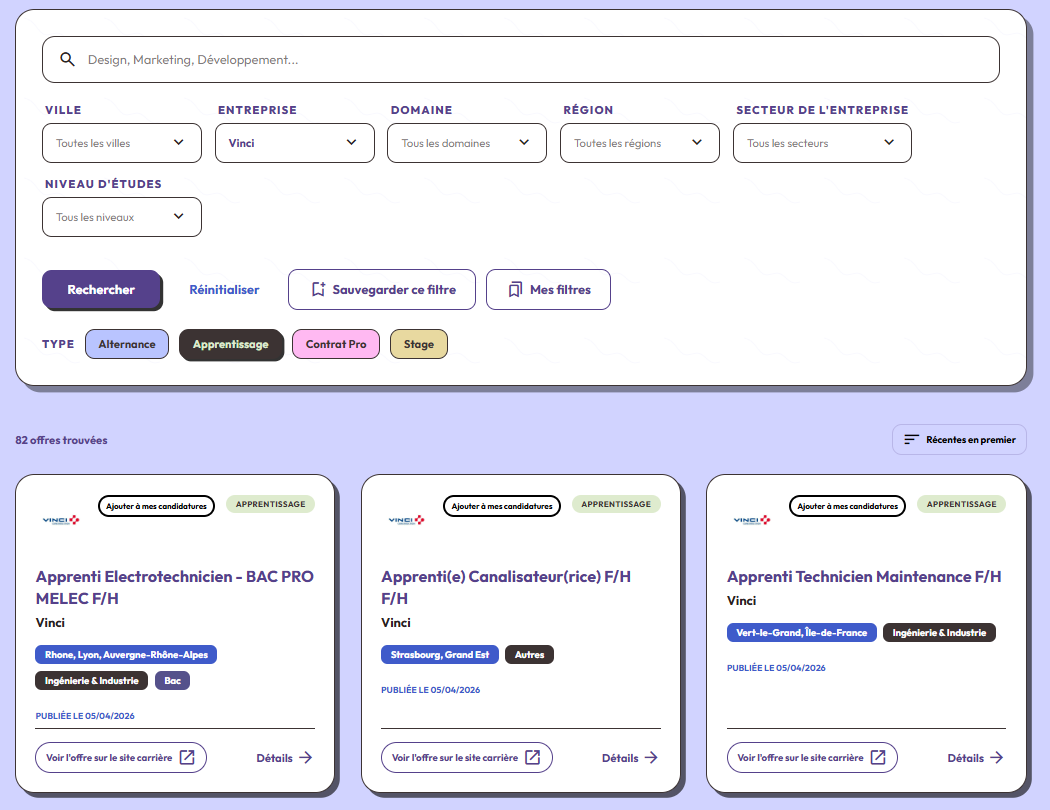The width and height of the screenshot is (1050, 810).
Task: Open the Récentes en premier sort menu
Action: pyautogui.click(x=959, y=439)
